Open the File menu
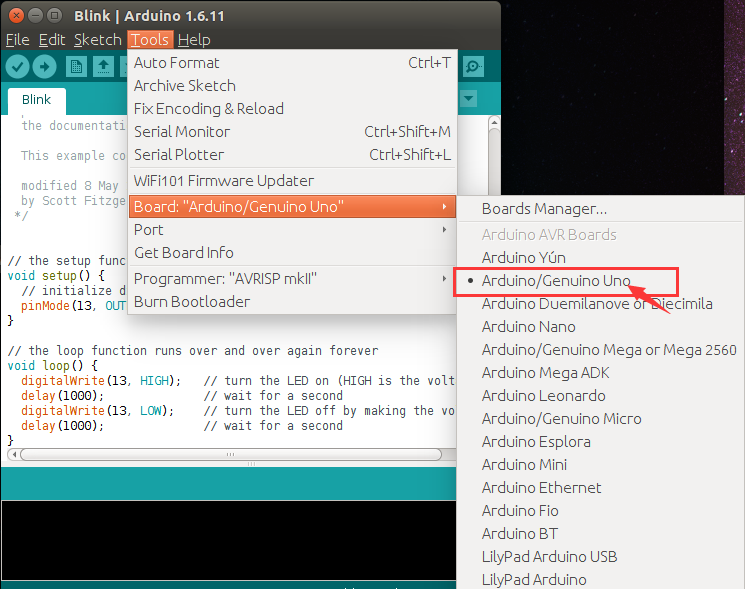Screen dimensions: 745x589 18,40
